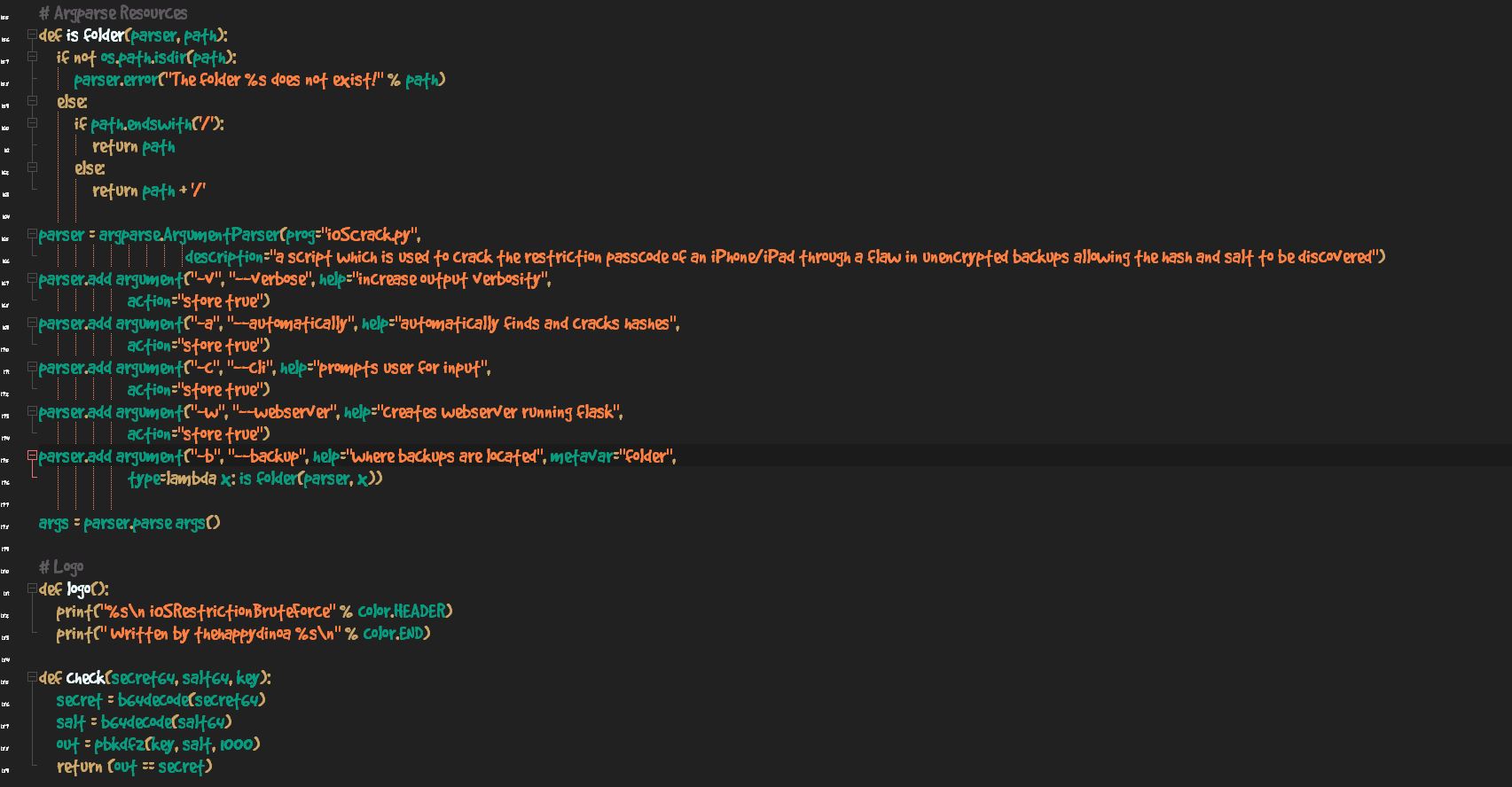This screenshot has height=787, width=1512.
Task: Click the 'secret = b64decode(secret64)' line
Action: [x=161, y=700]
